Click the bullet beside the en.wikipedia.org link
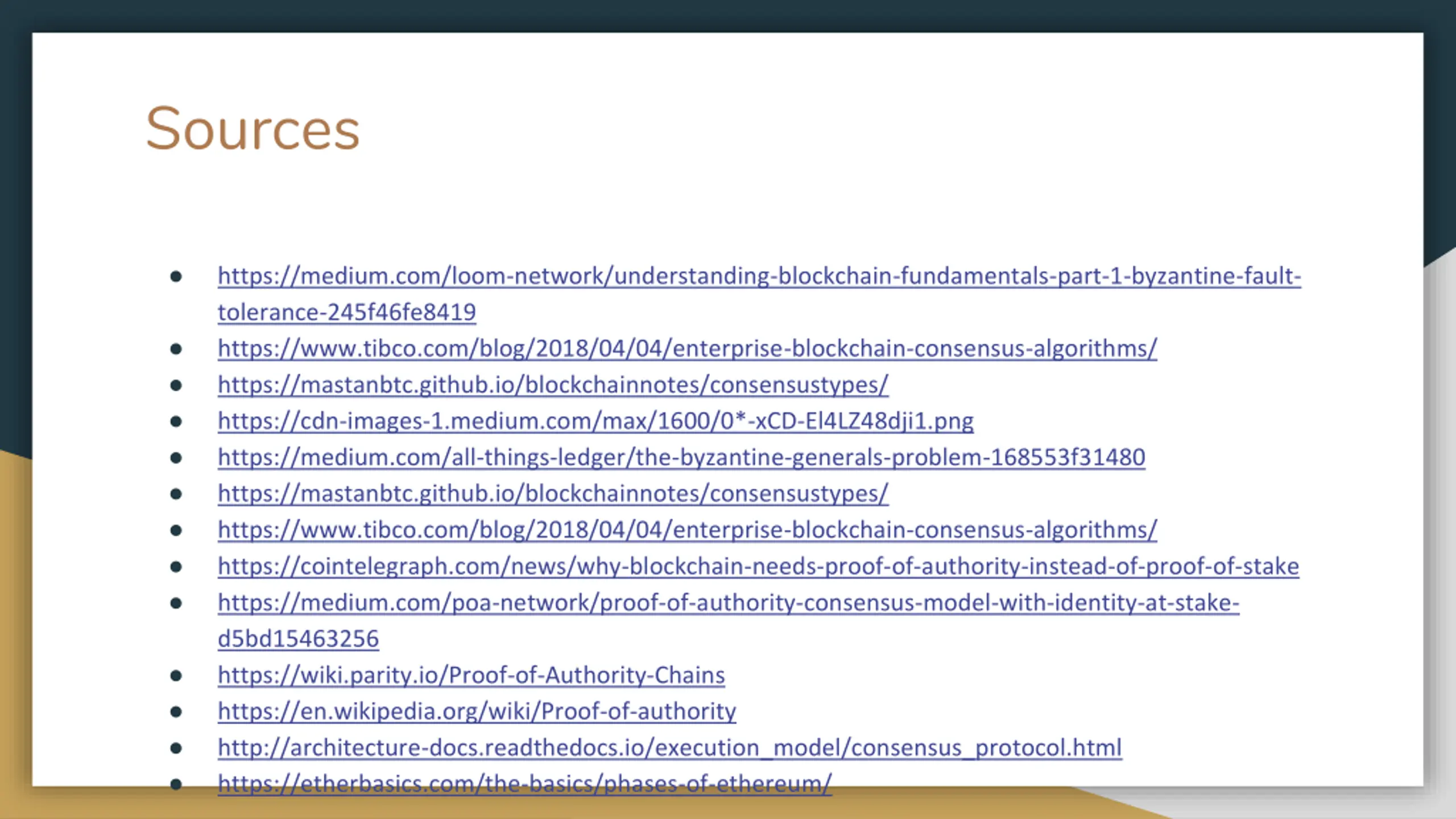 click(176, 712)
